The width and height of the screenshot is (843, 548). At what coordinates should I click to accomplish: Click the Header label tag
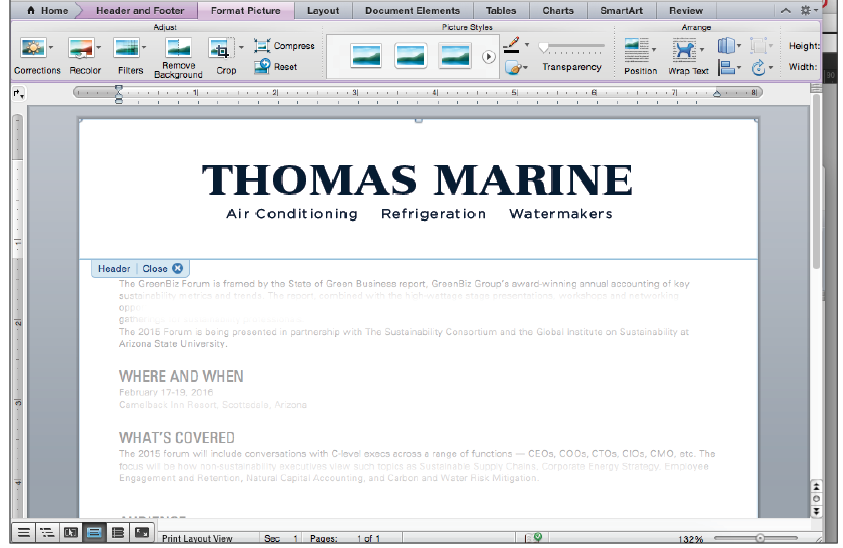click(114, 268)
